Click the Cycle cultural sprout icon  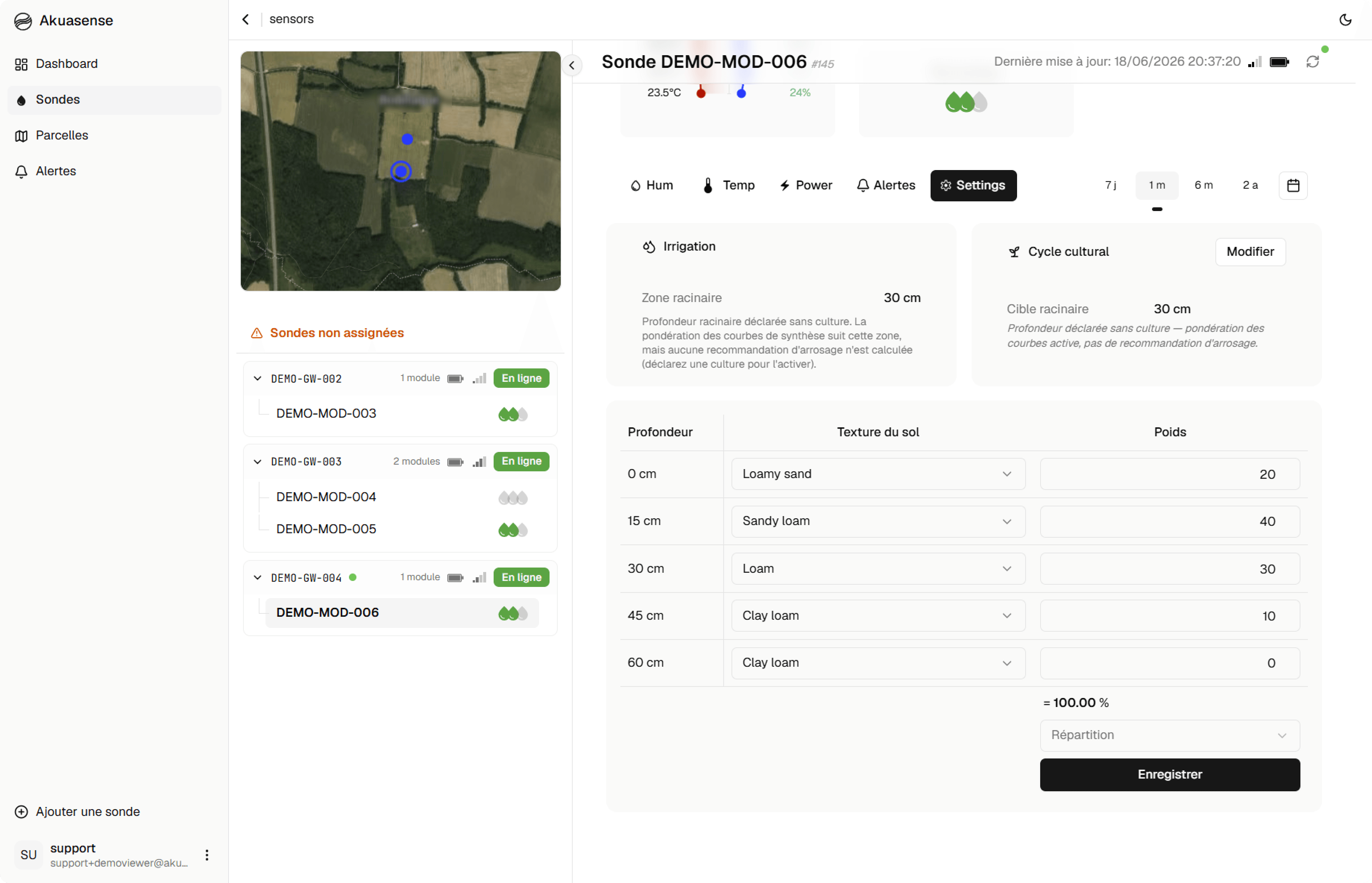(x=1014, y=252)
